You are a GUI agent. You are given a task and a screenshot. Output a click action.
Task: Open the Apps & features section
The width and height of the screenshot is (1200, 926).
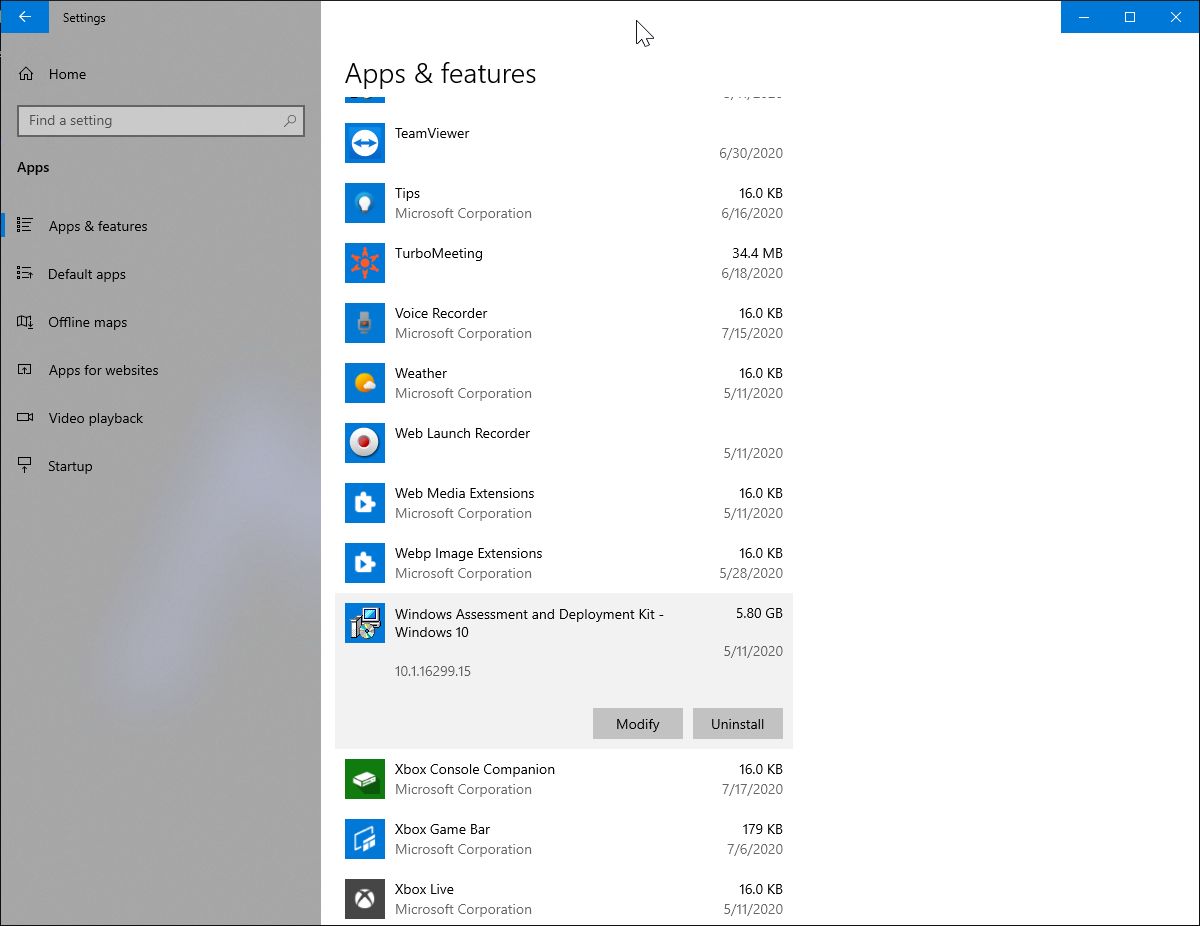(x=160, y=226)
